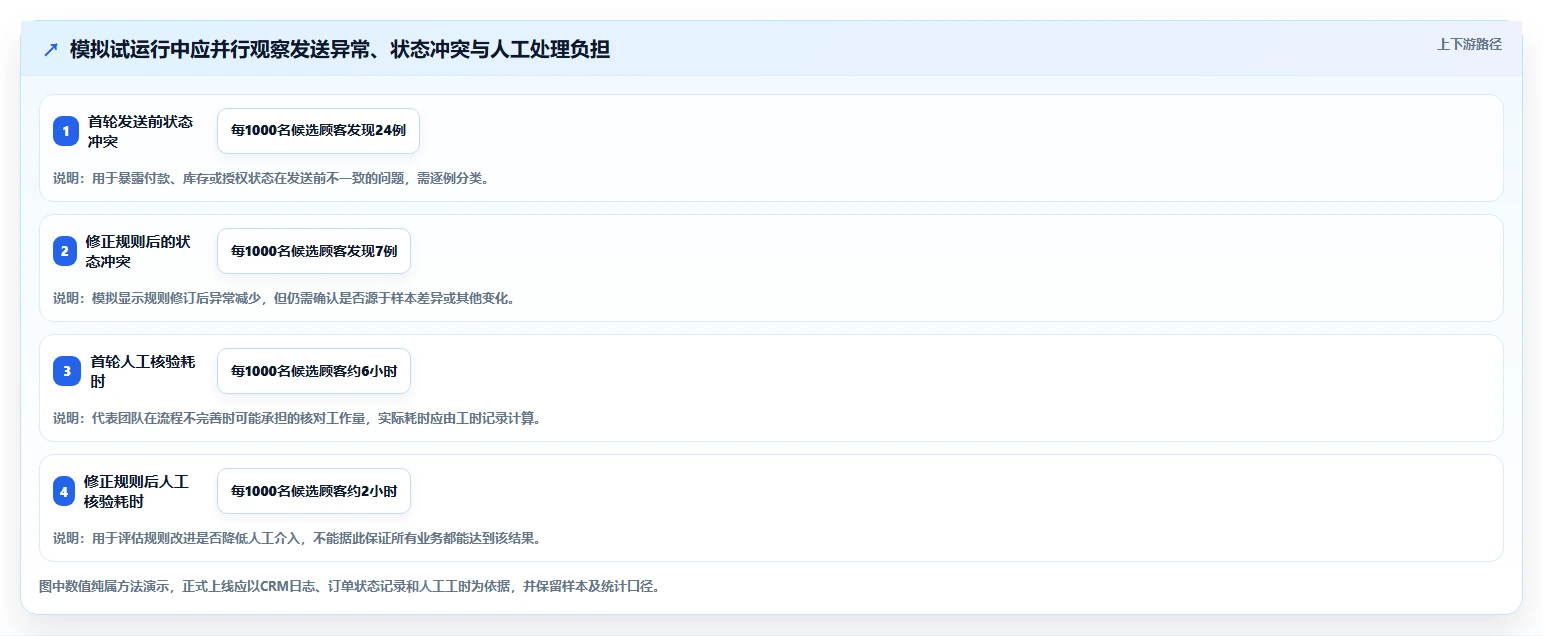Click the note starting 说明：模拟显示规则修订后

tap(284, 298)
